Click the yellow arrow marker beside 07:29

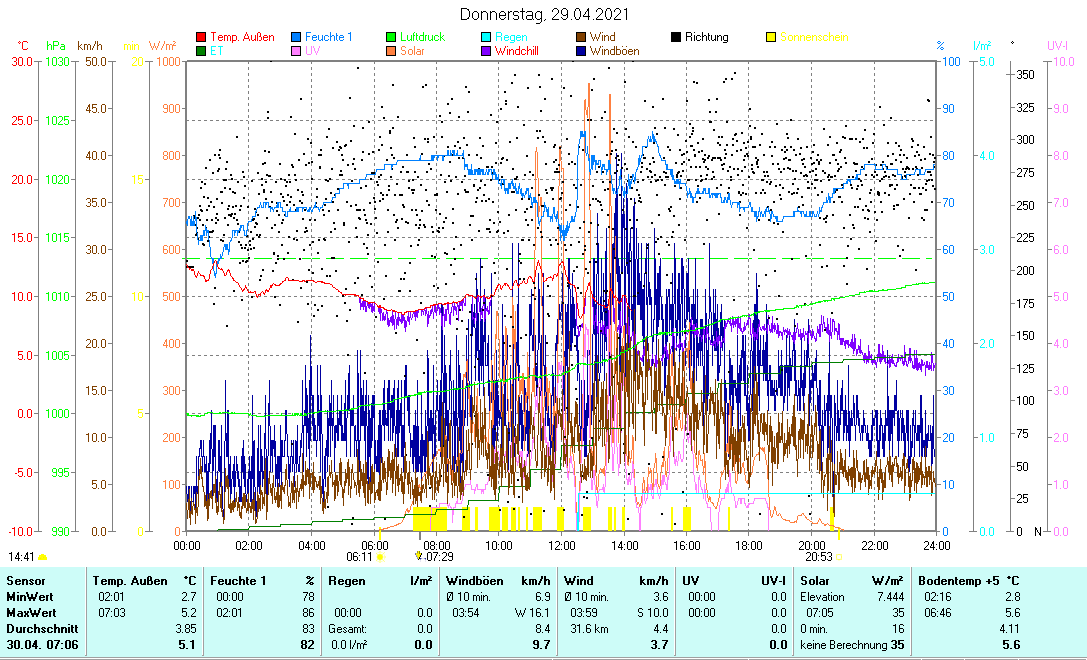[x=419, y=556]
